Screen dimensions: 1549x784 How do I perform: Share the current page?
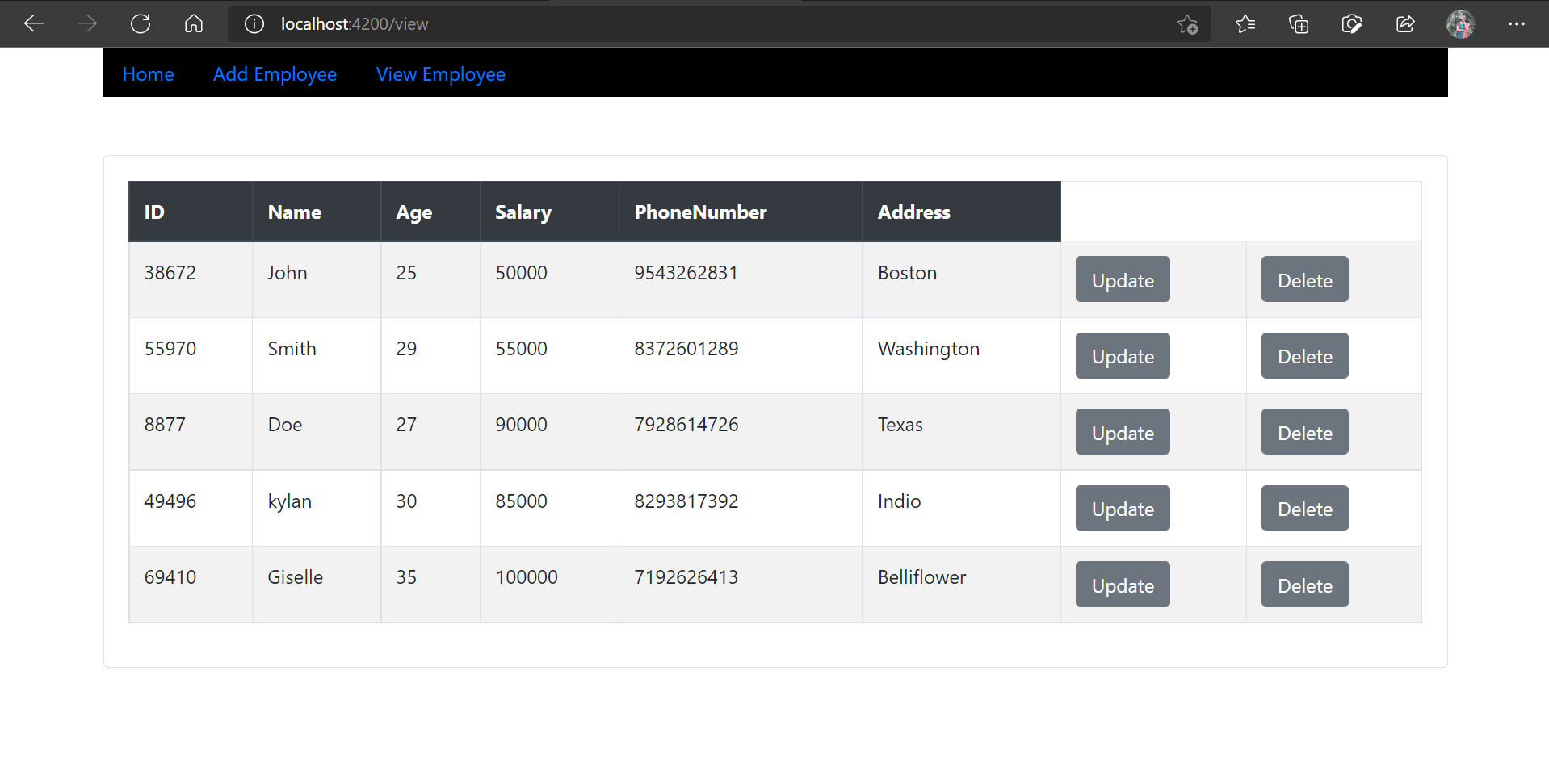click(x=1405, y=24)
